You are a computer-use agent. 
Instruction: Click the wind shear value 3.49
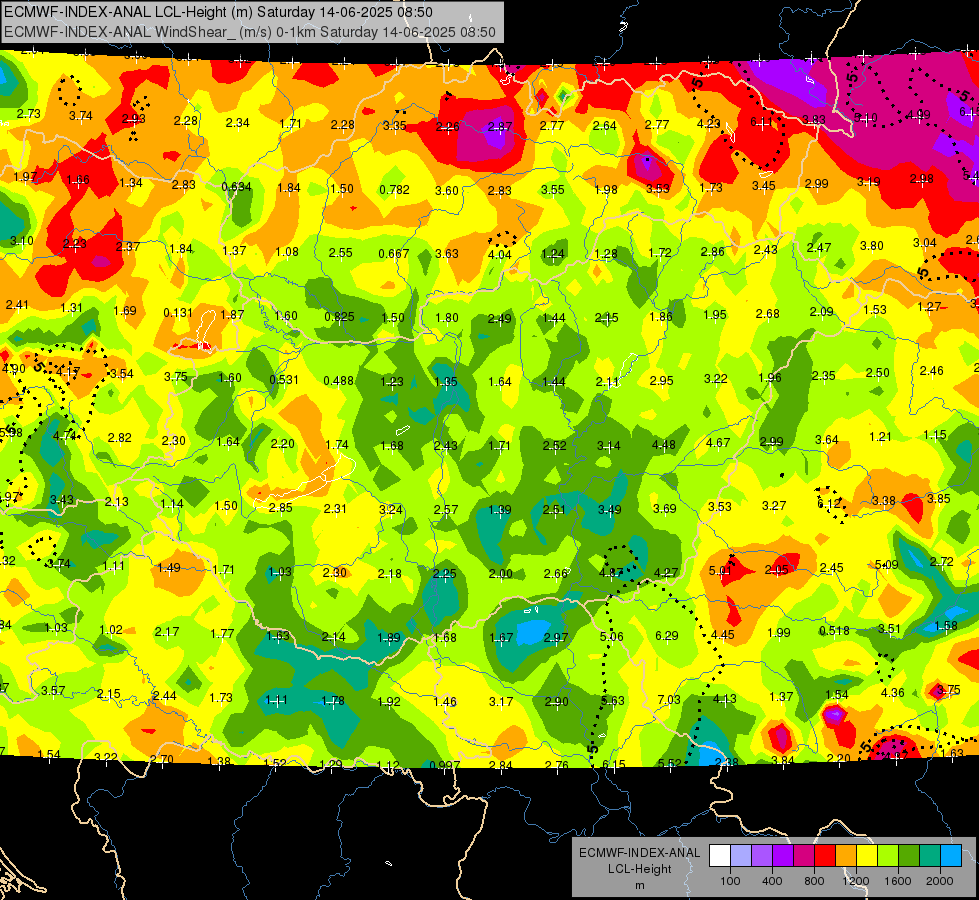click(x=609, y=510)
